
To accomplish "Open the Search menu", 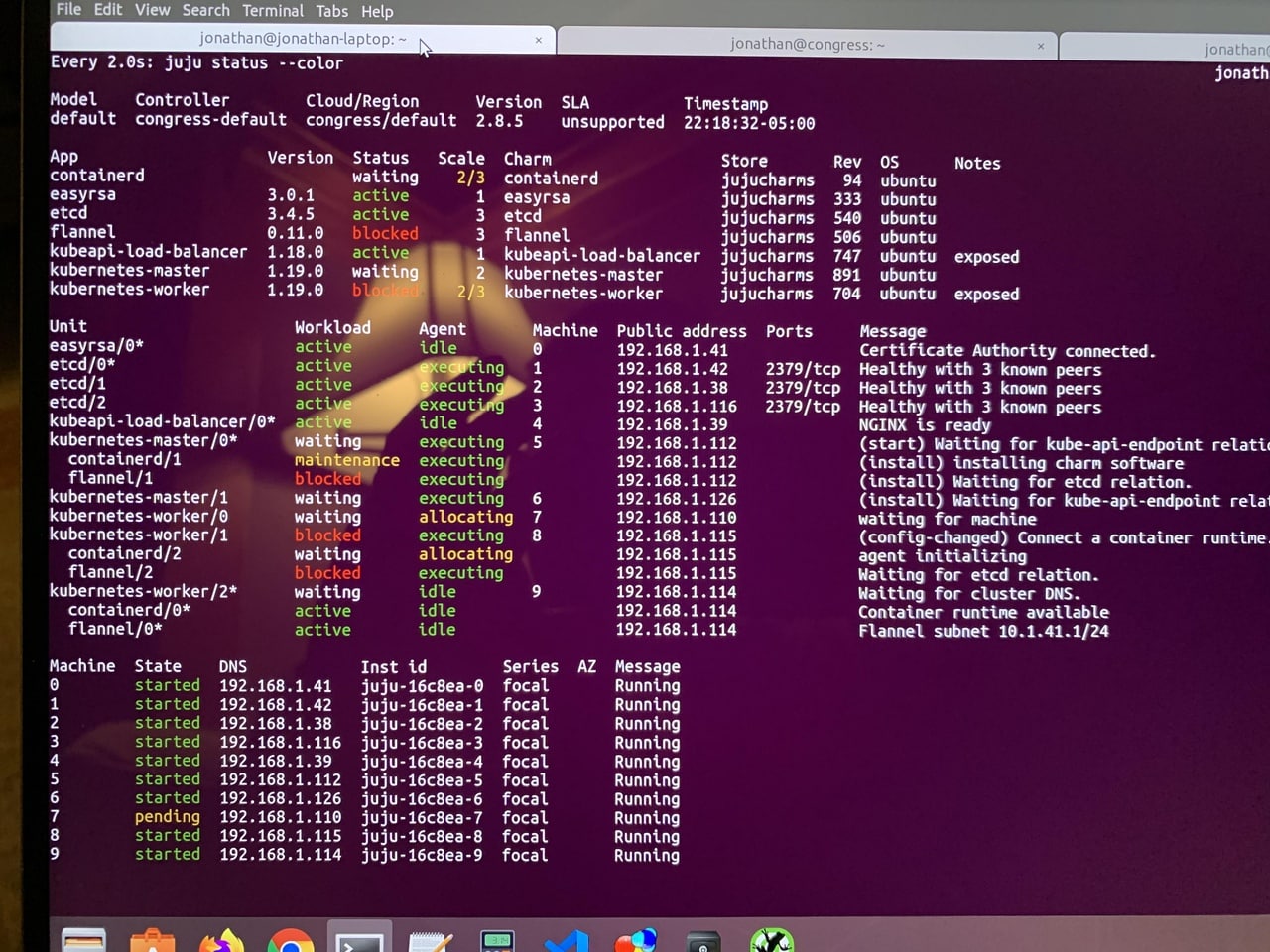I will click(x=205, y=10).
